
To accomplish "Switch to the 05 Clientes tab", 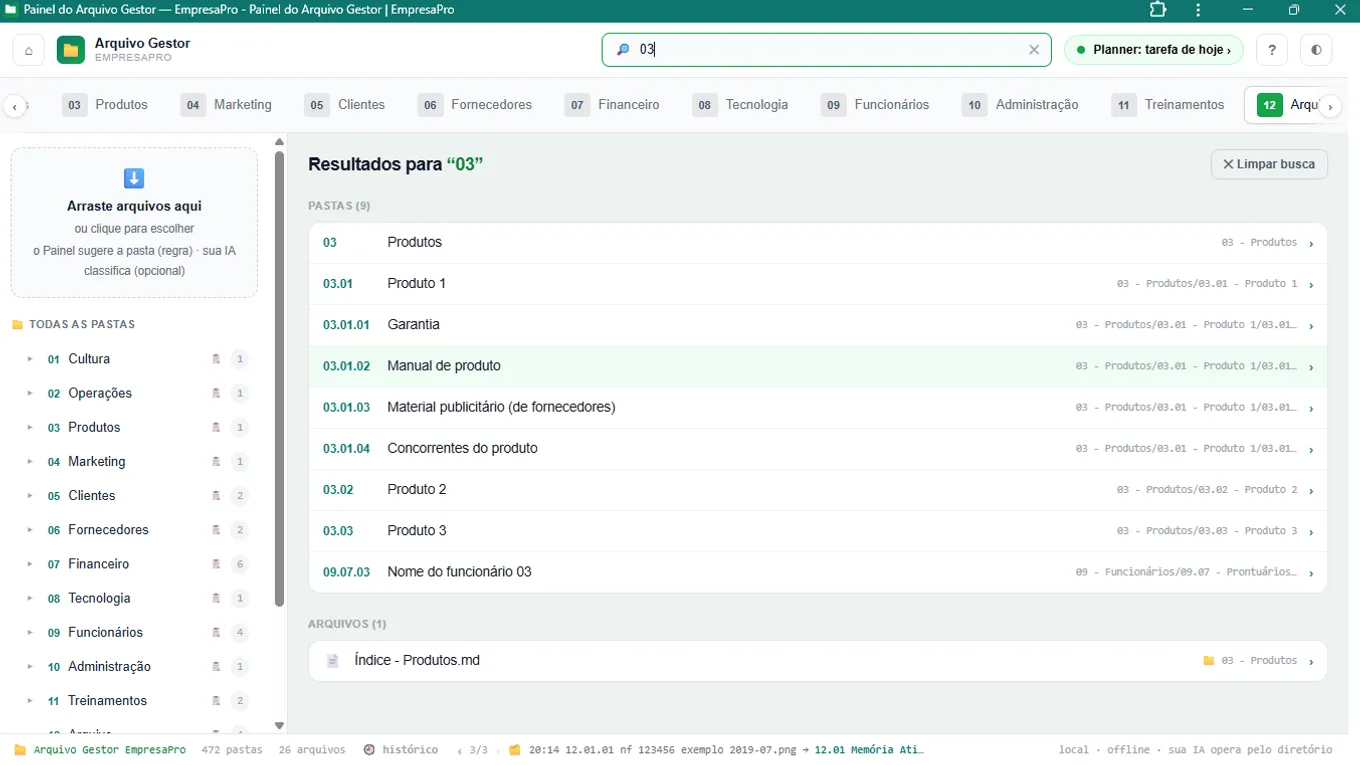I will [x=346, y=104].
